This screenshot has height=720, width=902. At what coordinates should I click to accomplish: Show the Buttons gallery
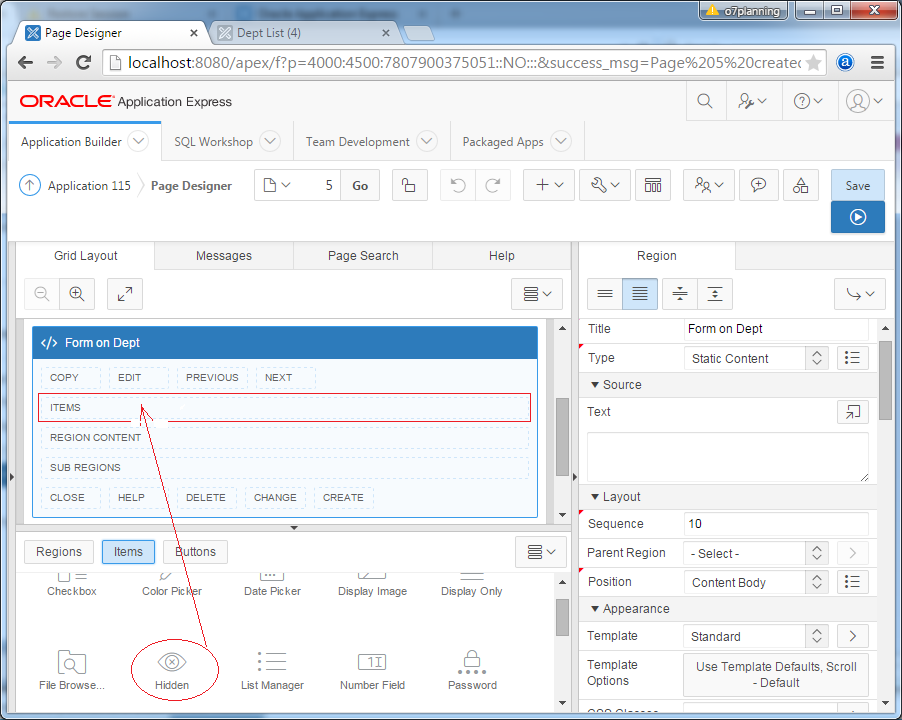click(x=196, y=552)
